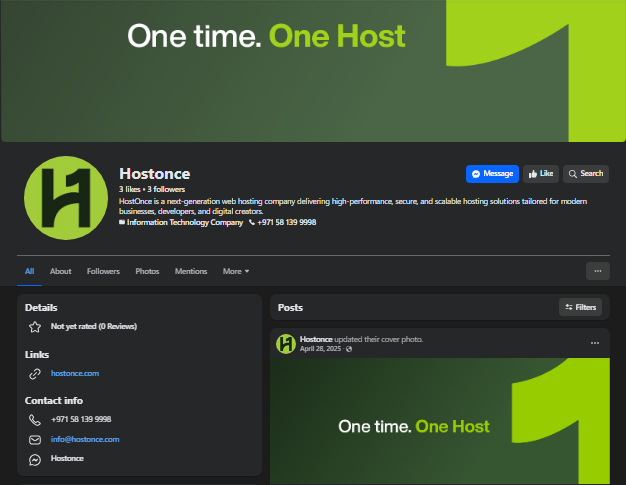Visit the hostonce.com link
Viewport: 626px width, 485px height.
click(75, 373)
